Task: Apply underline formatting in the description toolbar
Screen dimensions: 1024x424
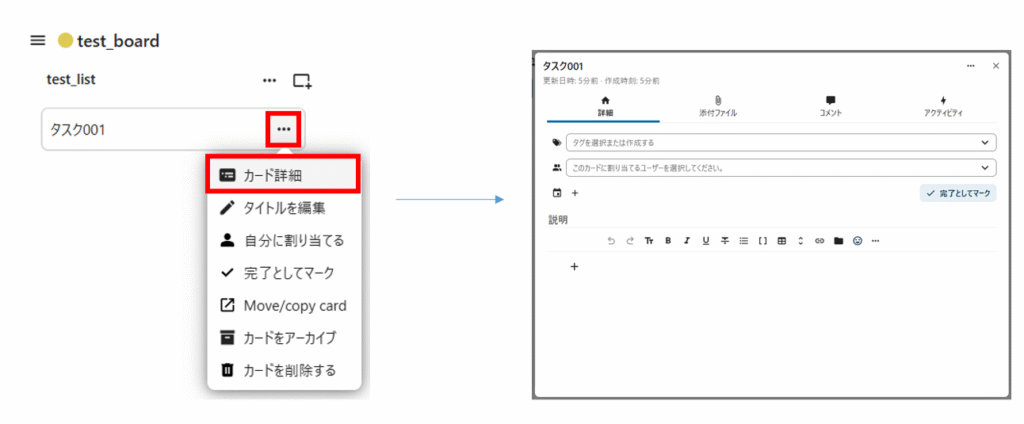Action: [705, 241]
